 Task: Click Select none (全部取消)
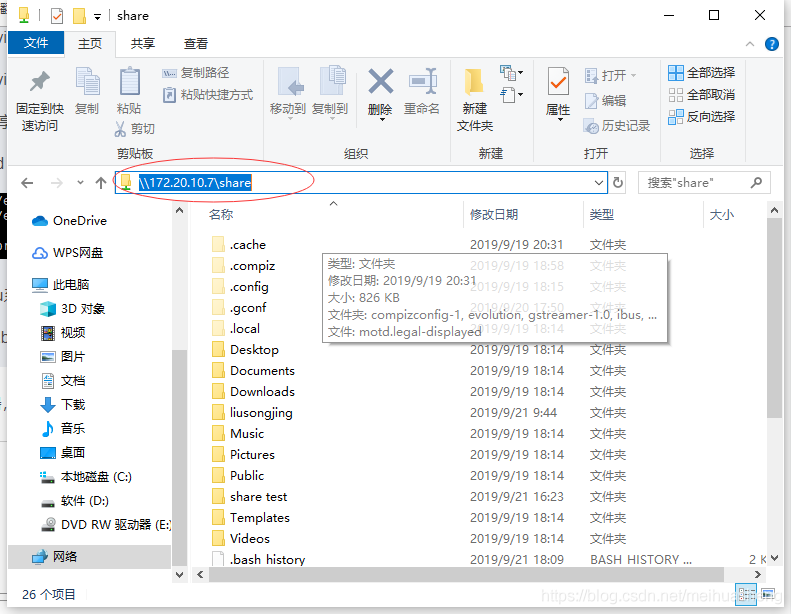[x=701, y=95]
